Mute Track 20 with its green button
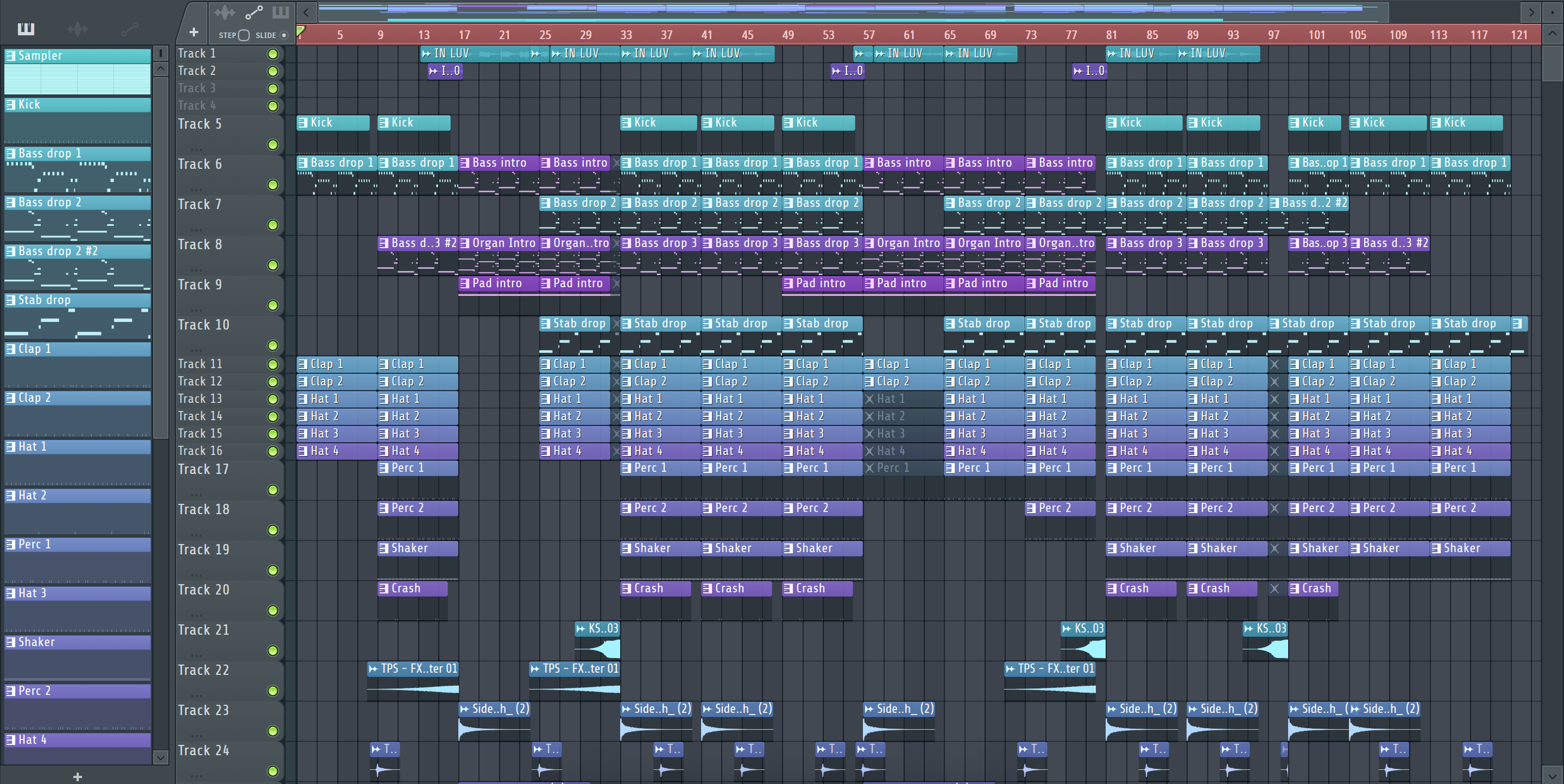1564x784 pixels. [x=273, y=610]
